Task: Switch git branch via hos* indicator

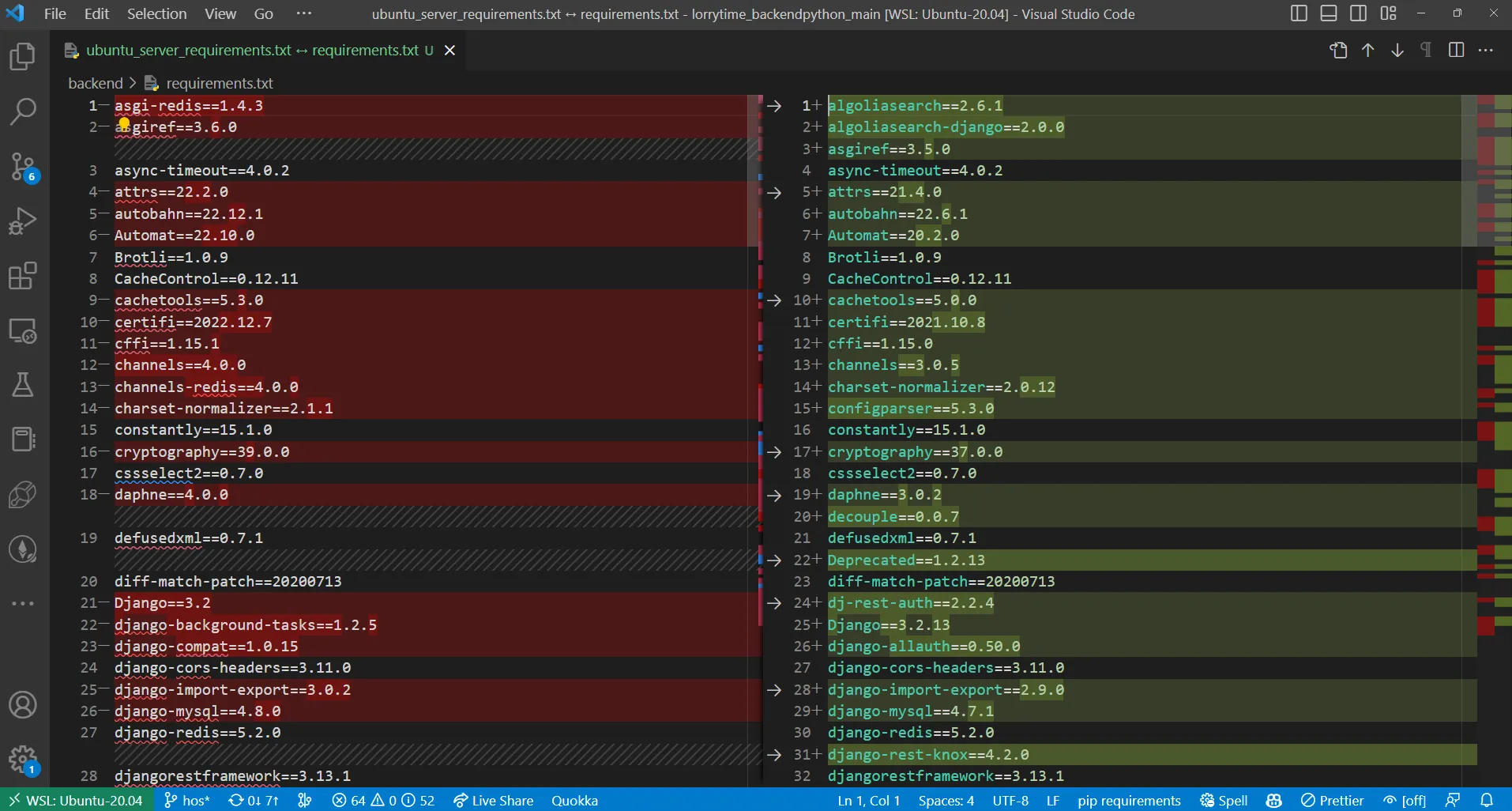Action: (x=187, y=800)
